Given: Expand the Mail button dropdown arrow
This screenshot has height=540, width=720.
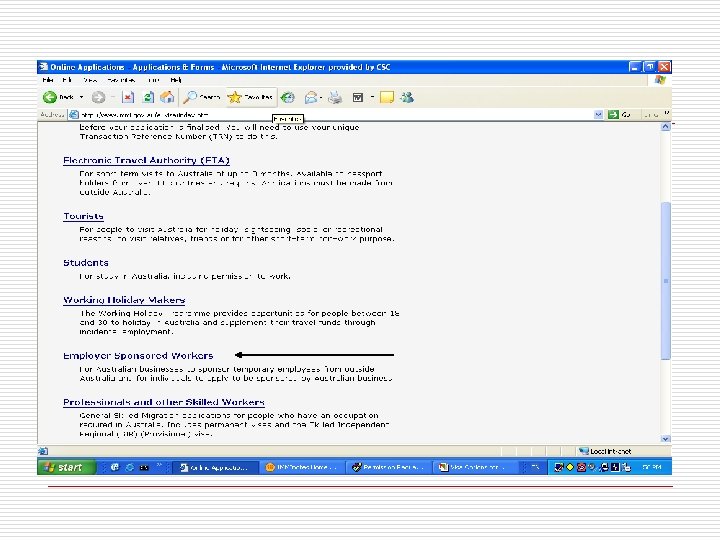Looking at the screenshot, I should (x=321, y=97).
